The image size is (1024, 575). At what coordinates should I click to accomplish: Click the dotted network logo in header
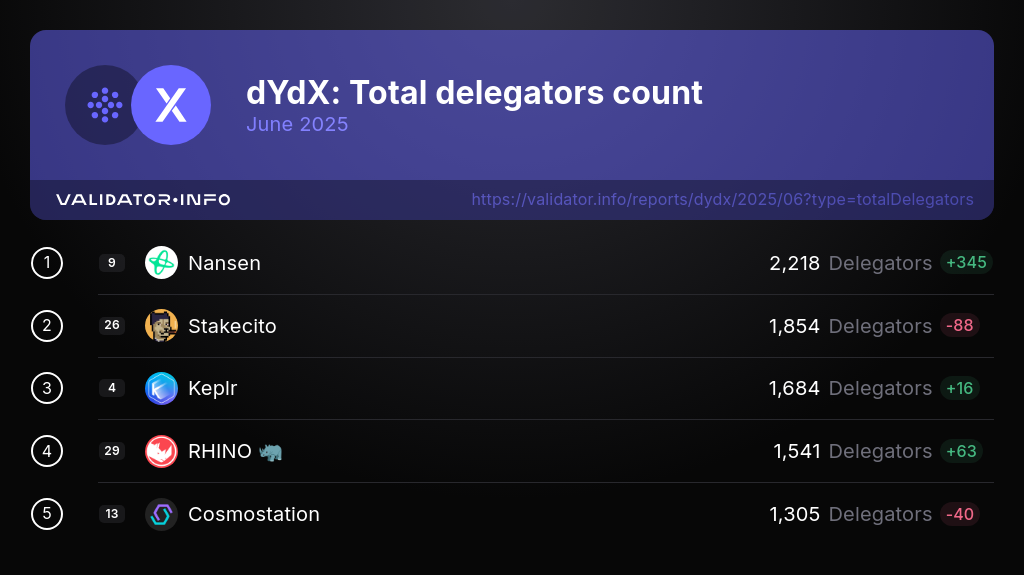[104, 105]
